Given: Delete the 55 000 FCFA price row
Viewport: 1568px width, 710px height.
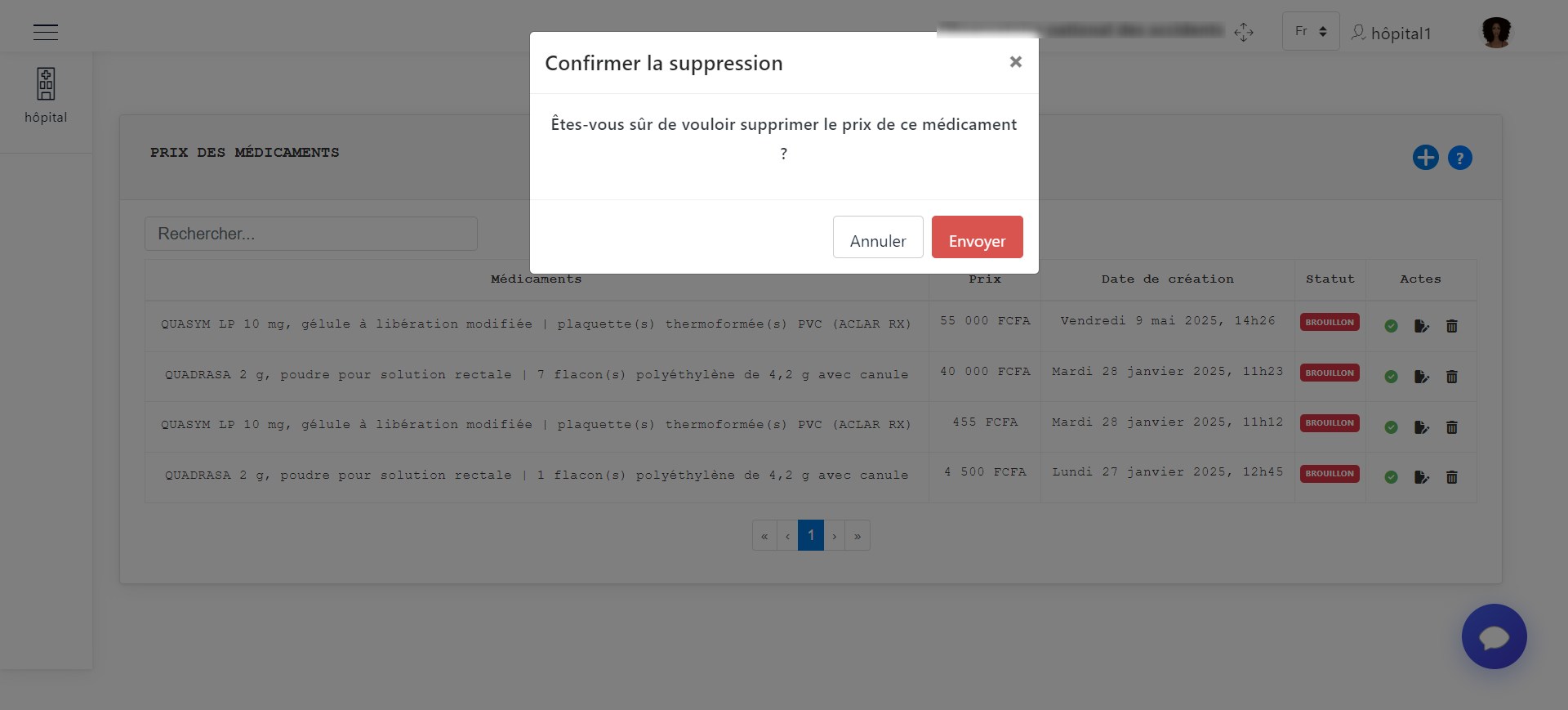Looking at the screenshot, I should tap(1452, 326).
